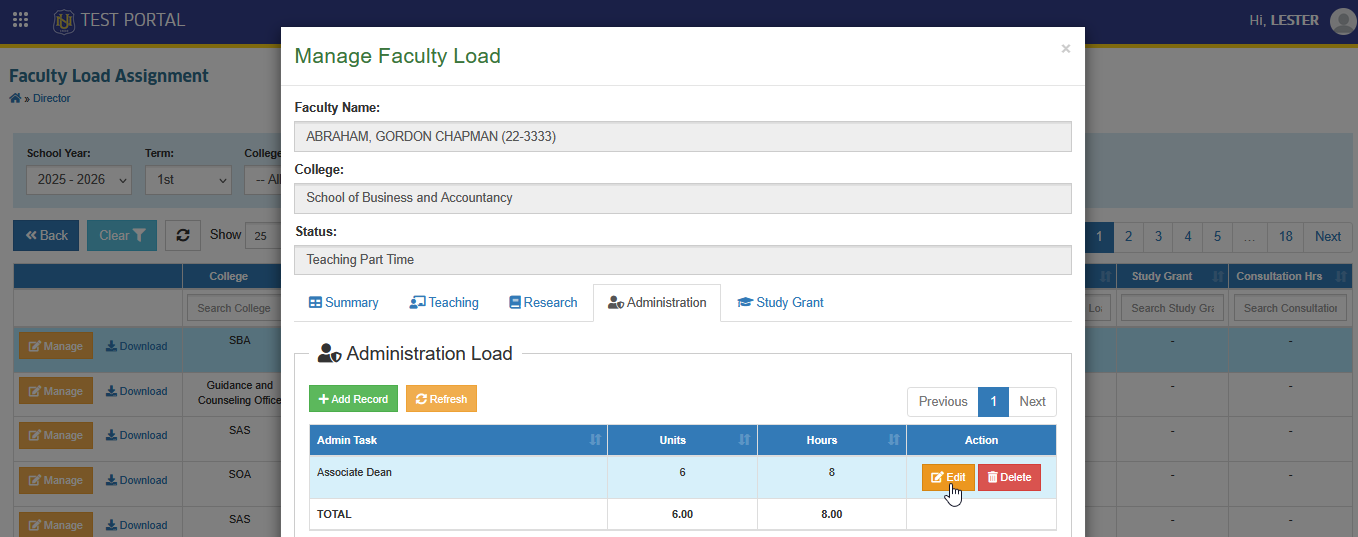Click the TEST PORTAL shield logo
This screenshot has height=537, width=1358.
click(64, 20)
